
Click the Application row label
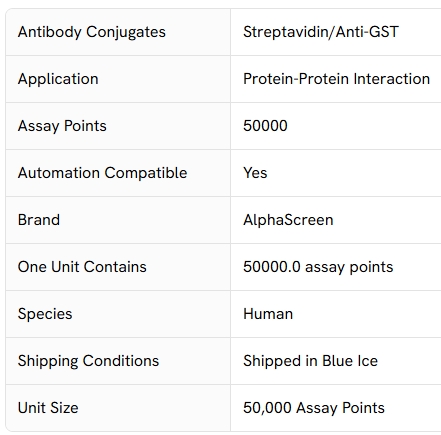pyautogui.click(x=58, y=79)
